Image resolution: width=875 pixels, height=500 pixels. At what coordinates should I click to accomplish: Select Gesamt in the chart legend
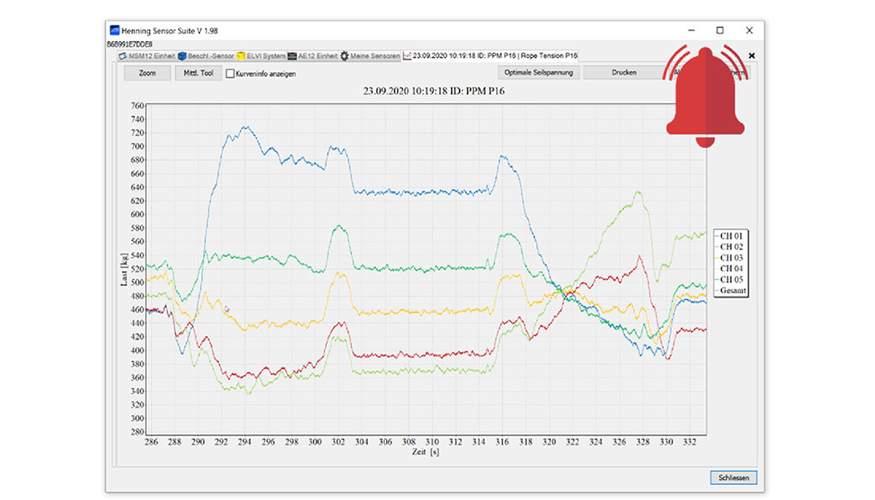point(733,290)
